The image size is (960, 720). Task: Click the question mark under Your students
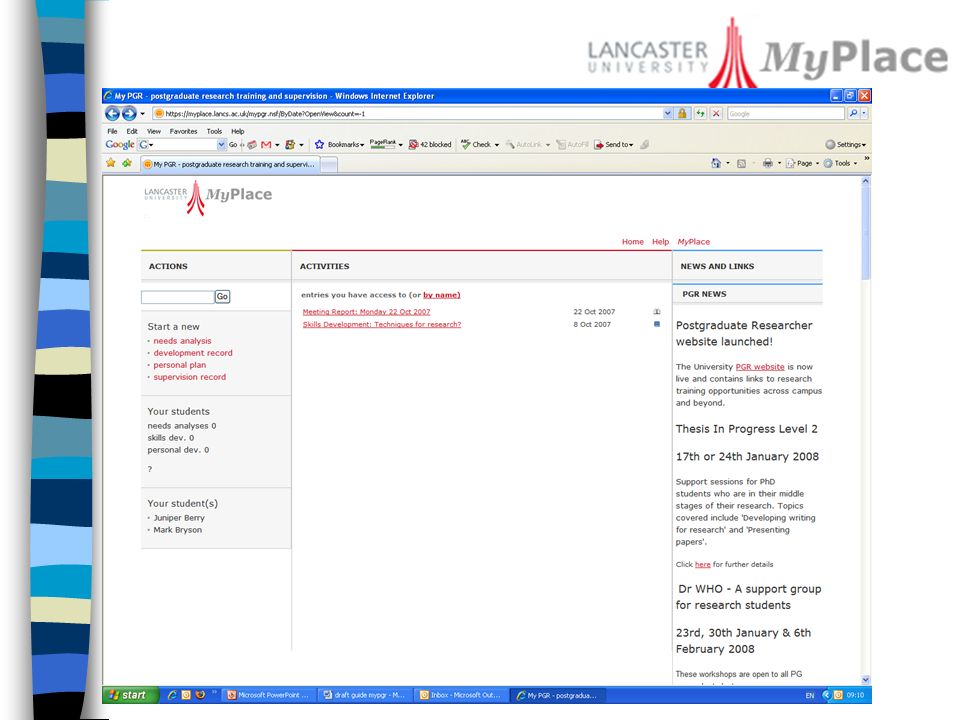tap(149, 469)
